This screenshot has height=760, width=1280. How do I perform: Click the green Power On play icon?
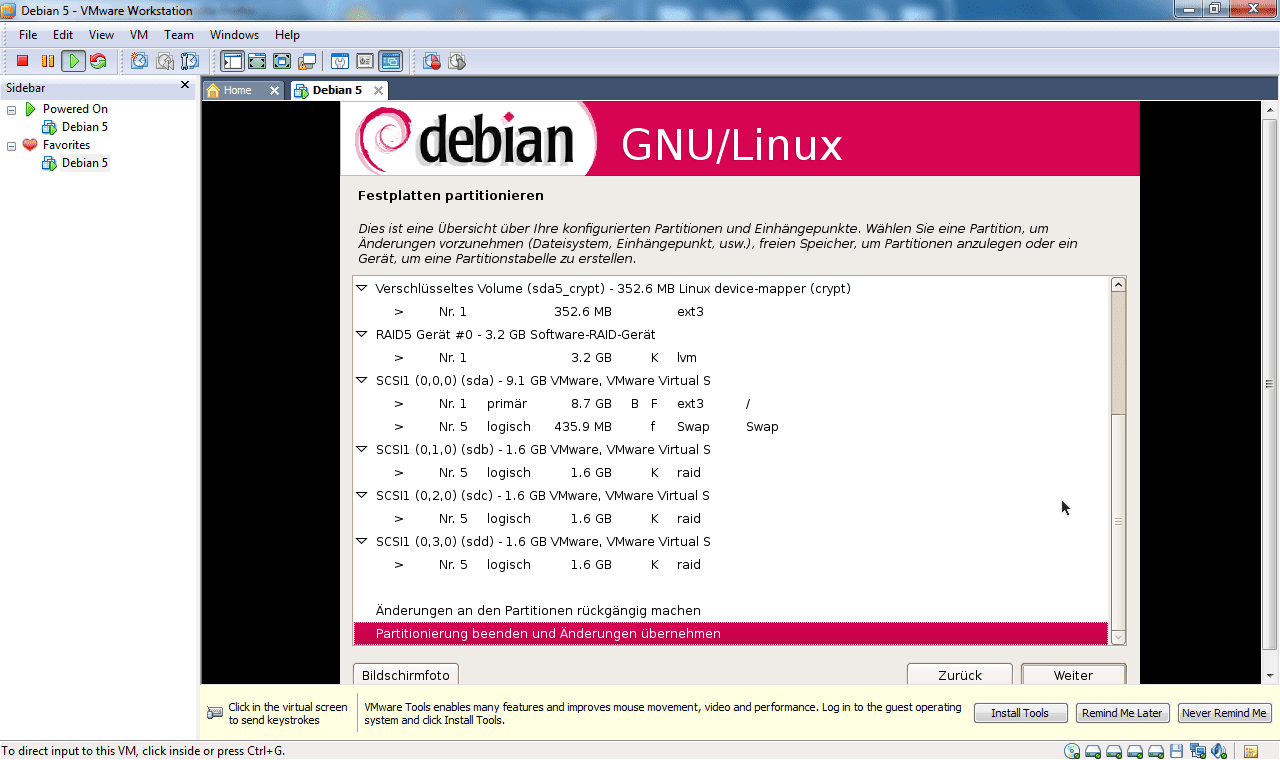coord(73,61)
